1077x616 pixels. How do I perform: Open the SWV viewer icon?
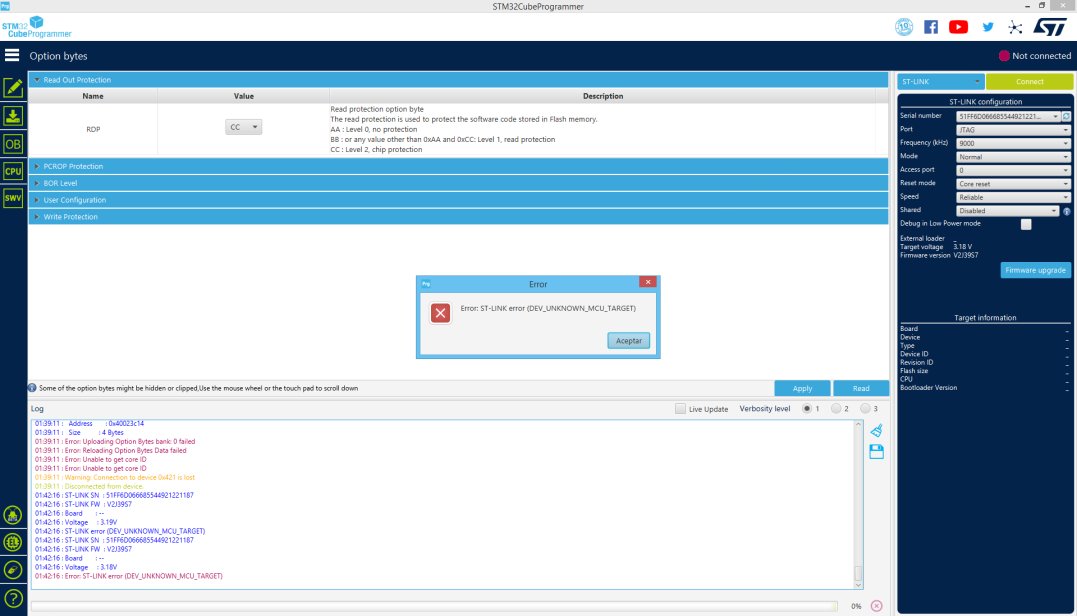(x=13, y=198)
